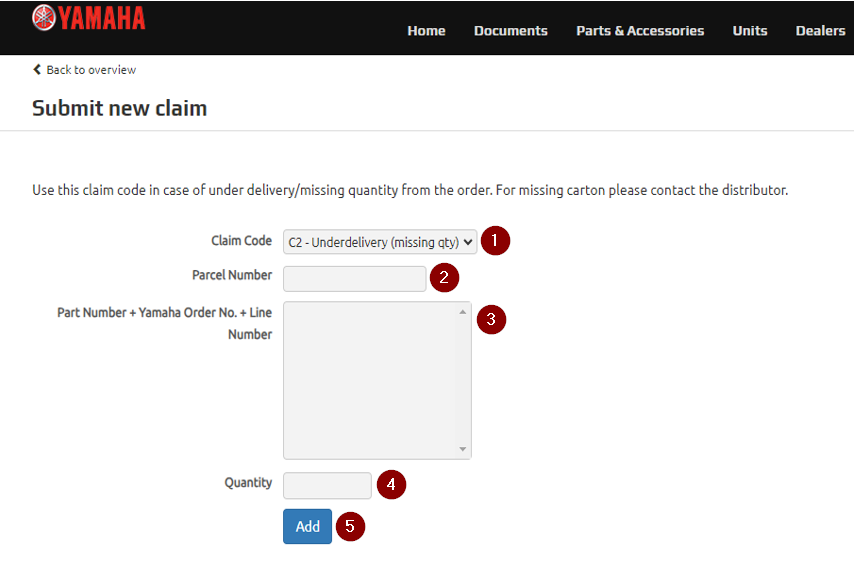This screenshot has width=854, height=572.
Task: Click the red numbered marker 4
Action: click(391, 484)
